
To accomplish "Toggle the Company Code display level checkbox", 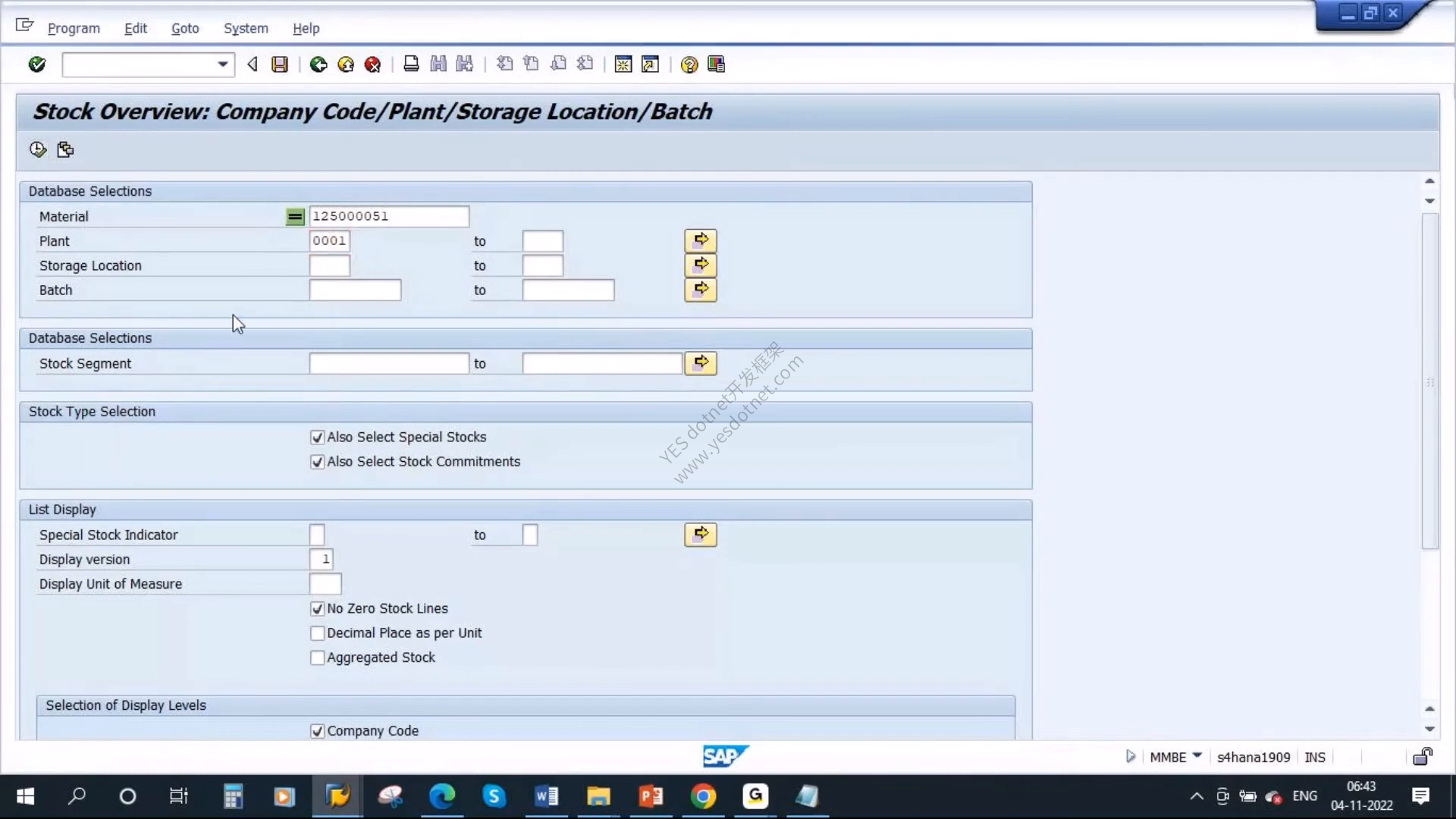I will (318, 731).
